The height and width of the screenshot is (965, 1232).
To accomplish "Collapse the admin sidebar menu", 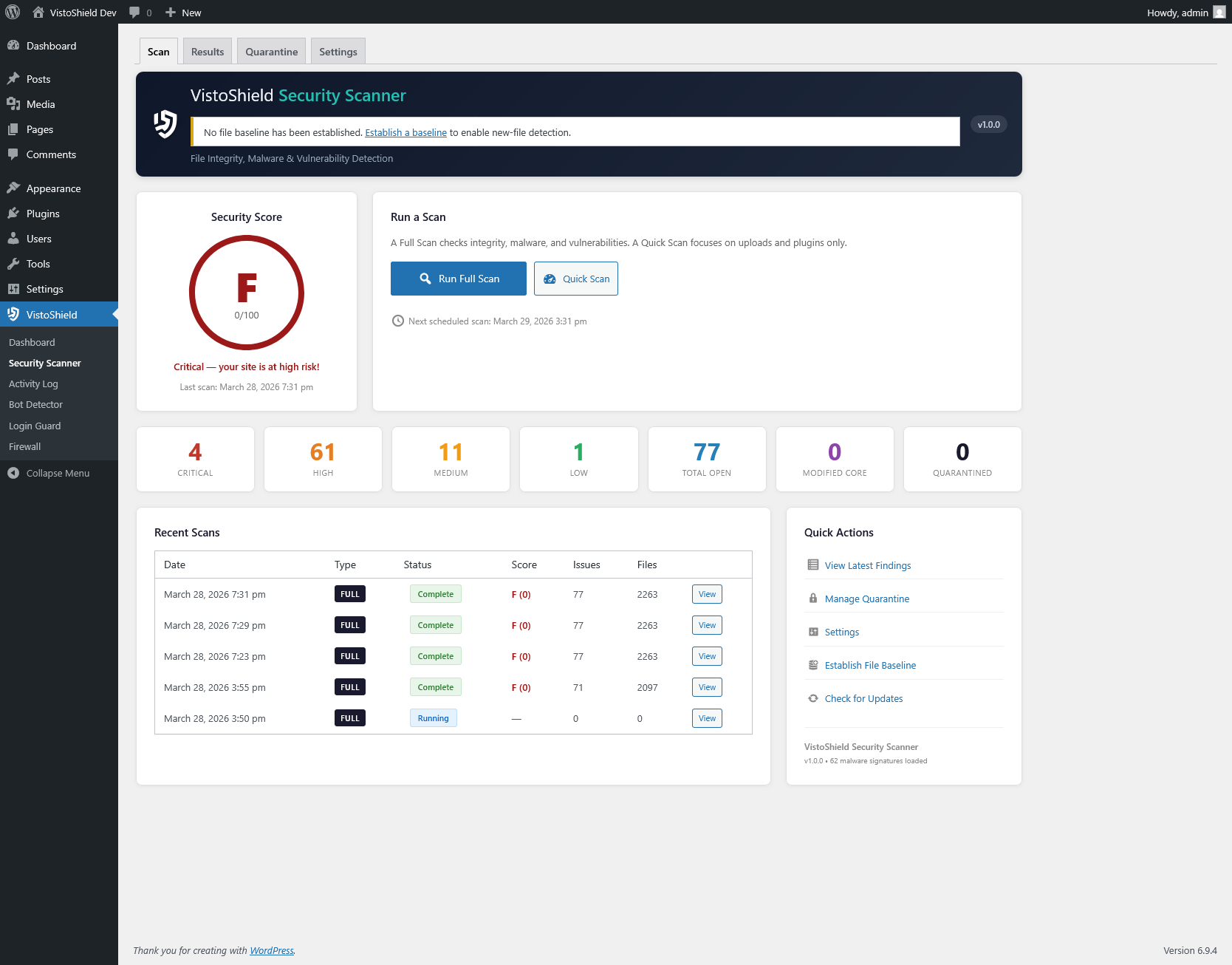I will (49, 473).
